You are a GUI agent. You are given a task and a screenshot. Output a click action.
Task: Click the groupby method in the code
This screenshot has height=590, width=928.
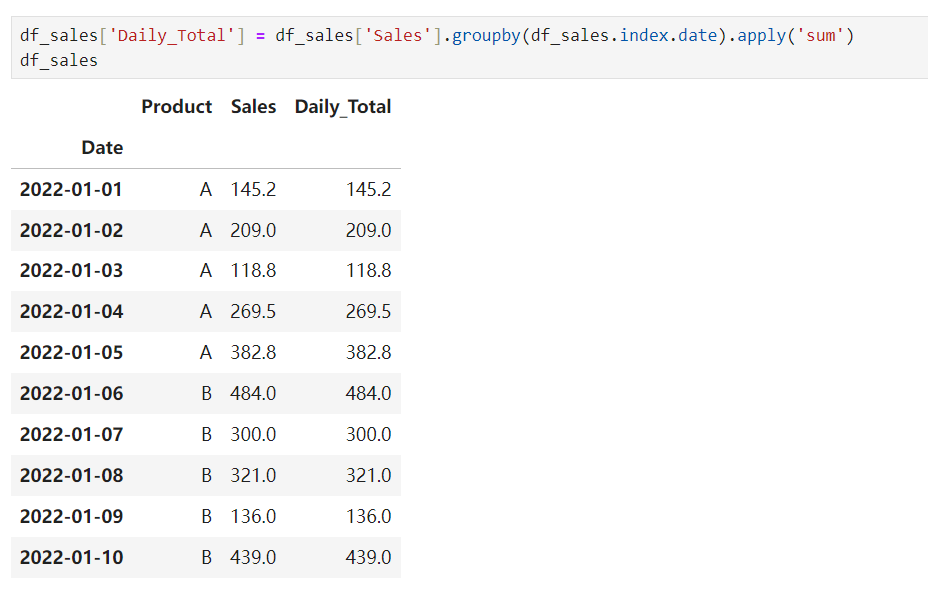coord(487,36)
